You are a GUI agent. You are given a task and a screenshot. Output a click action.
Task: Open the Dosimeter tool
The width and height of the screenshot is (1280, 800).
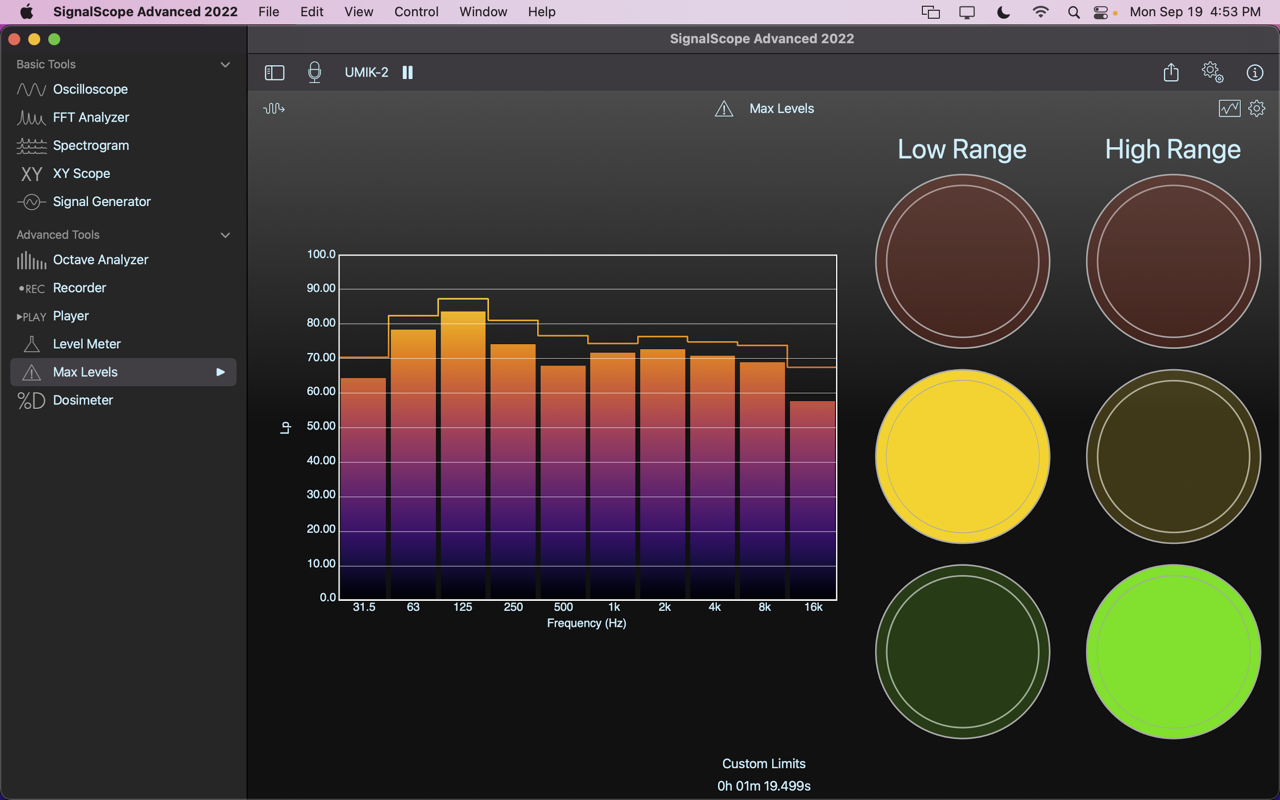82,400
